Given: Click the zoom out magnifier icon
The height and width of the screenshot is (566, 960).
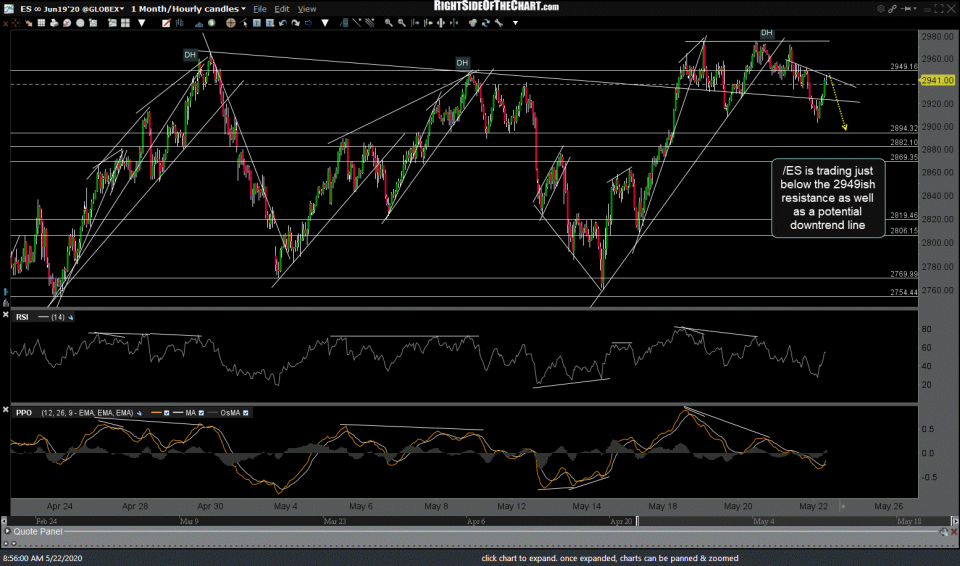Looking at the screenshot, I should pyautogui.click(x=401, y=23).
